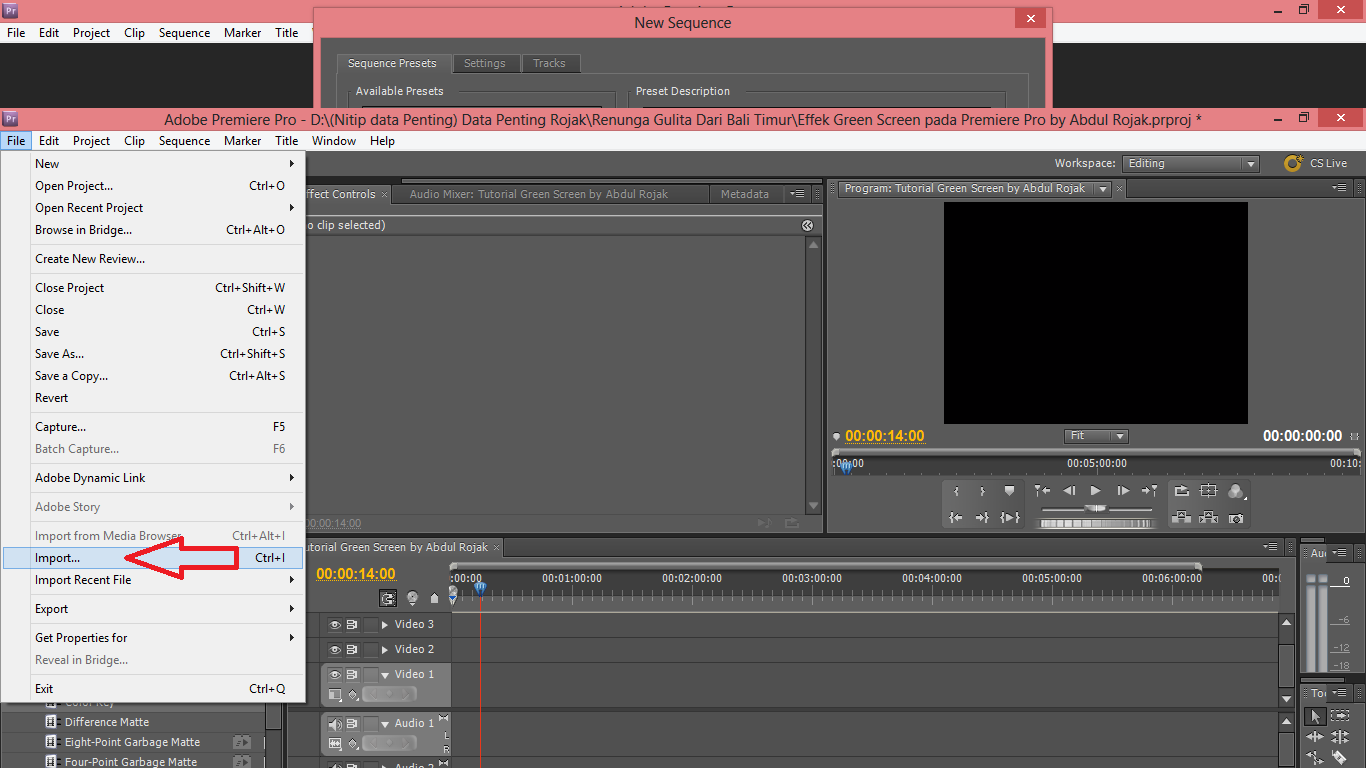
Task: Expand Video 3 track
Action: (x=385, y=624)
